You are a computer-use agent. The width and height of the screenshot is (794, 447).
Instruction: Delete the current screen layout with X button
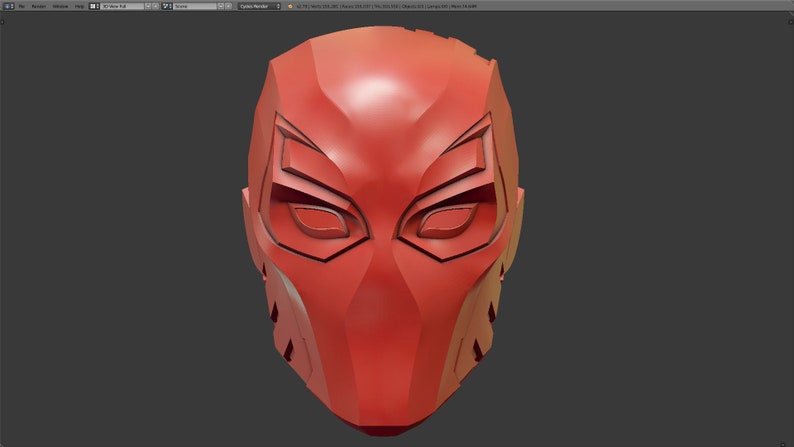pyautogui.click(x=155, y=6)
